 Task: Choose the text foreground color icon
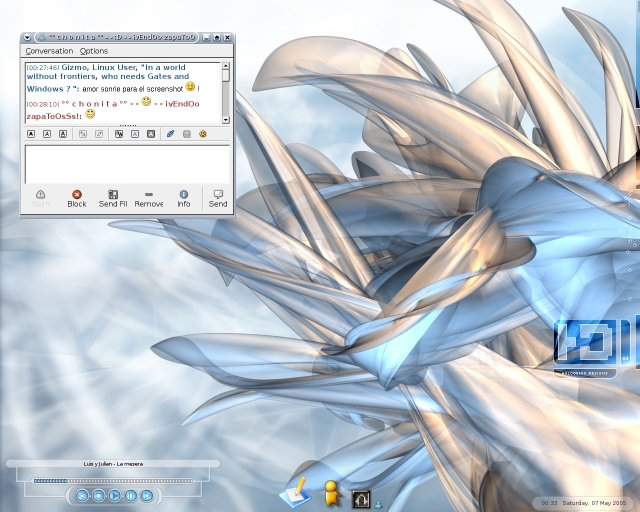click(135, 134)
